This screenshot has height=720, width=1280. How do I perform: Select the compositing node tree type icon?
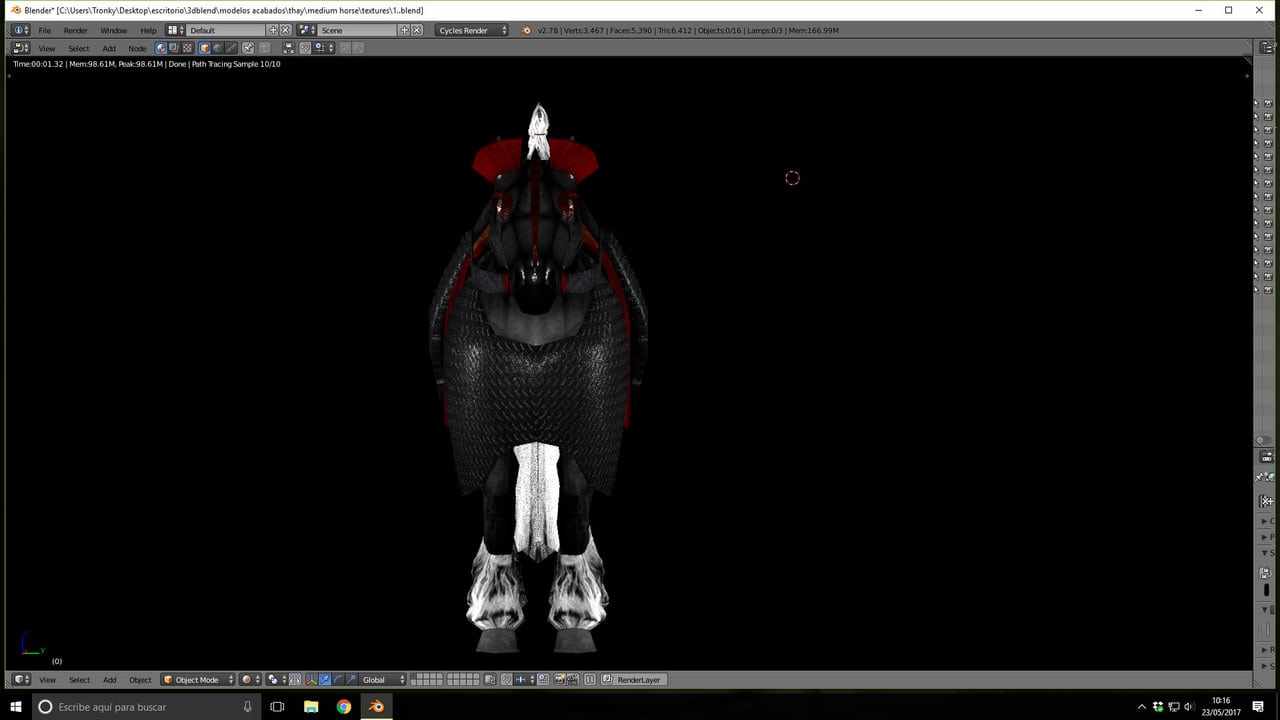tap(174, 48)
